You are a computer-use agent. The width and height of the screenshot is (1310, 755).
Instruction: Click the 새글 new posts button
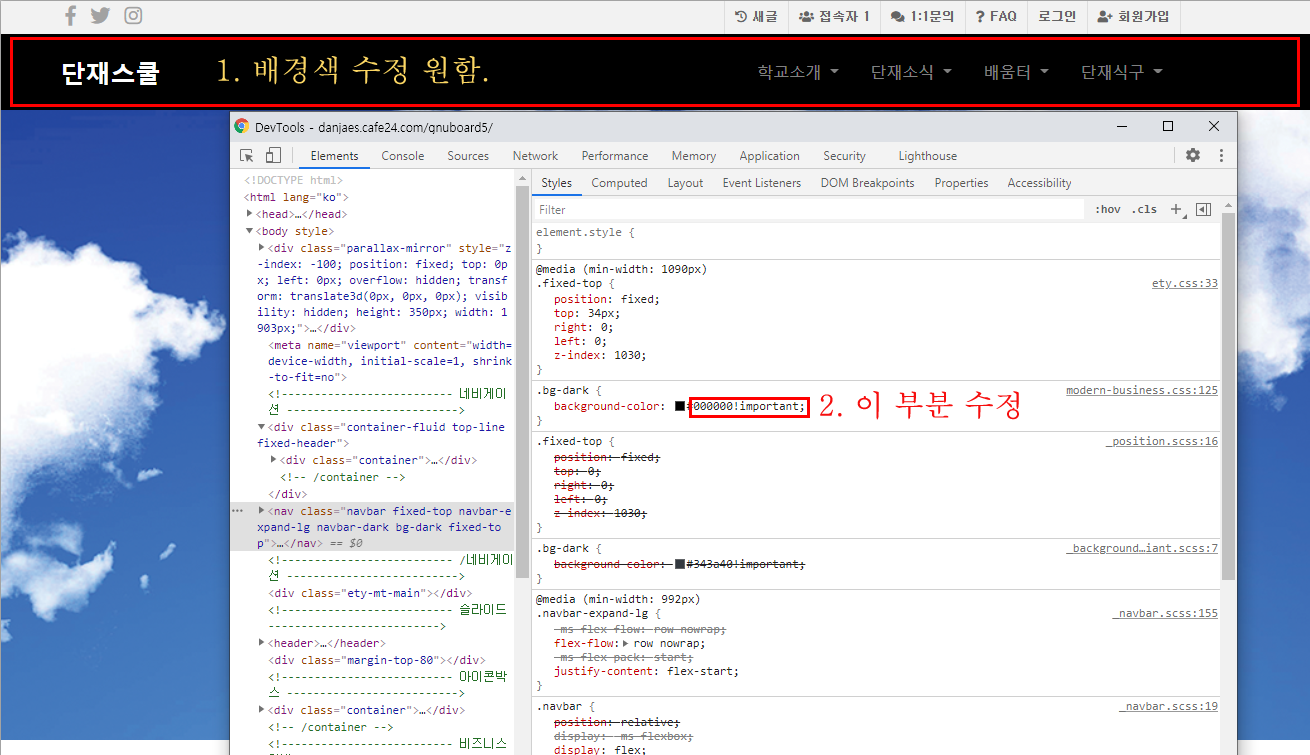[756, 16]
